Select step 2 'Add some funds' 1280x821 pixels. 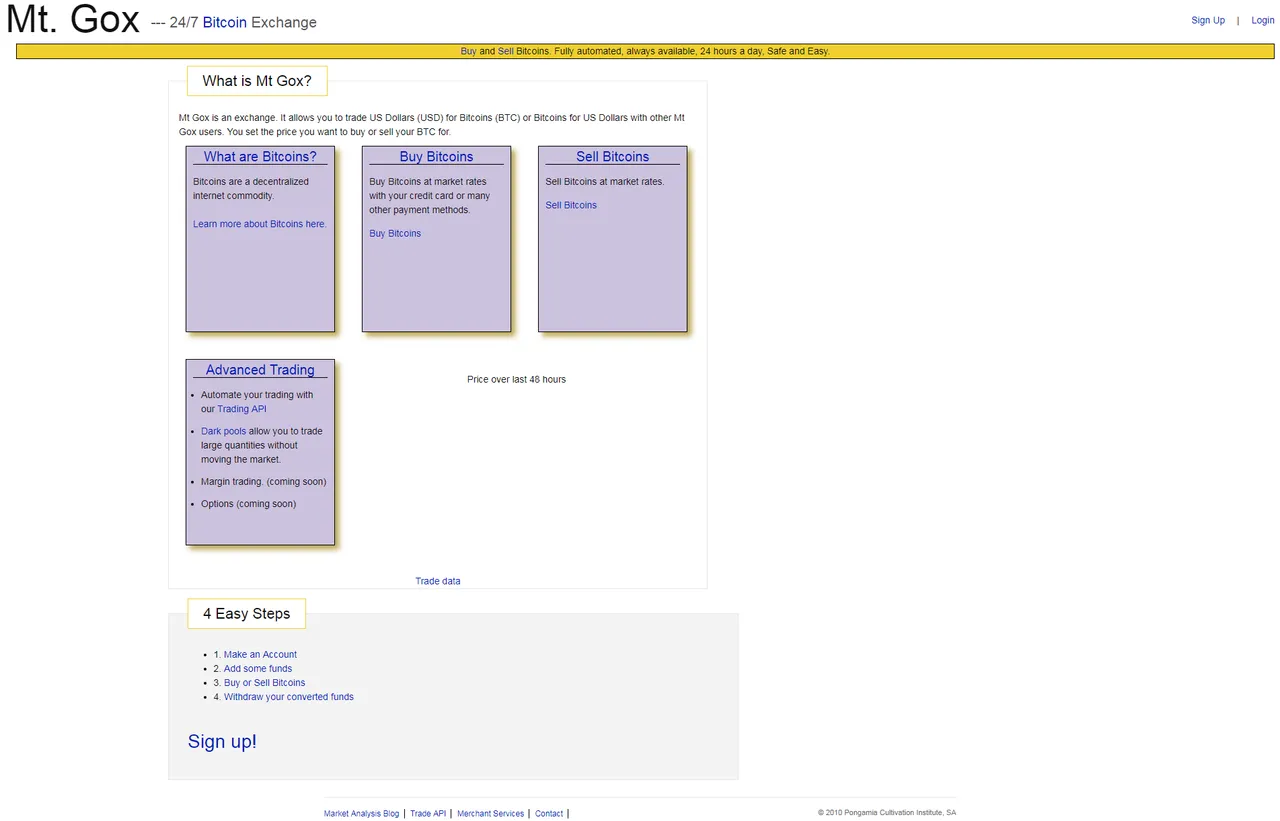coord(258,669)
